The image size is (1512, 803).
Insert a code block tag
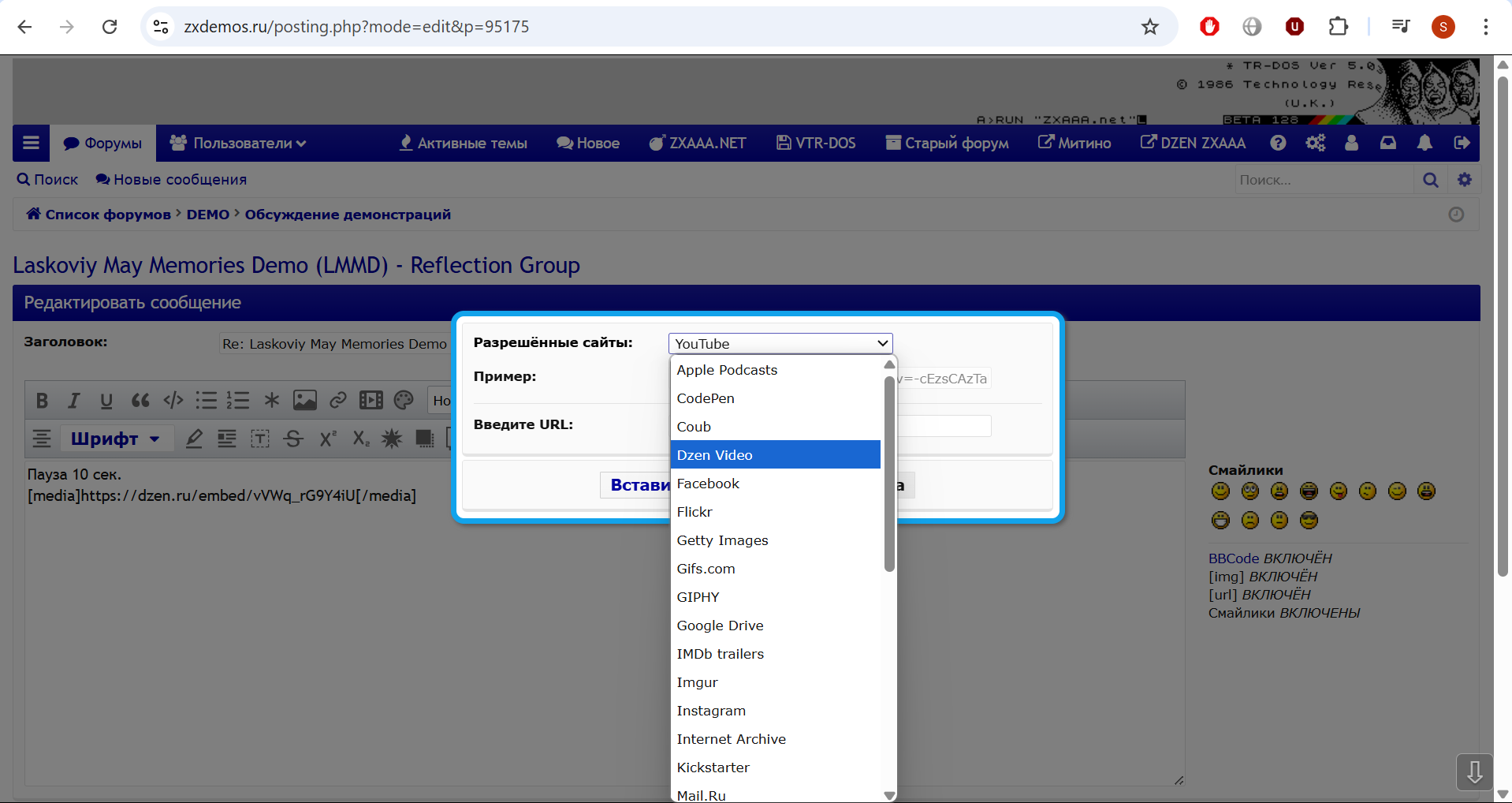[173, 401]
